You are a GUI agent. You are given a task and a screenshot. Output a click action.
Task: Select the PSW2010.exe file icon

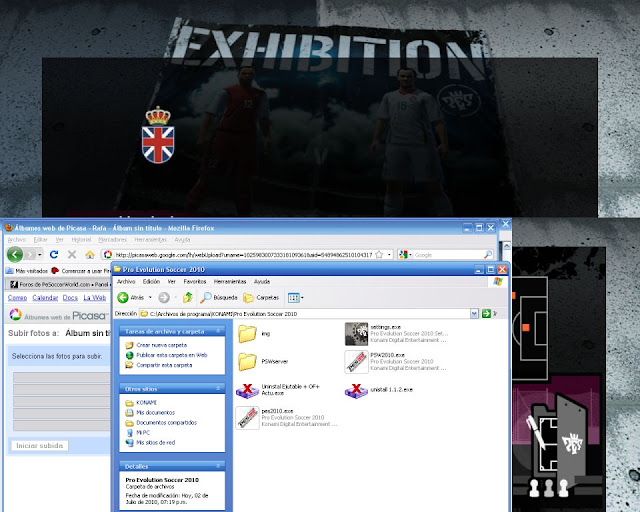pos(356,361)
